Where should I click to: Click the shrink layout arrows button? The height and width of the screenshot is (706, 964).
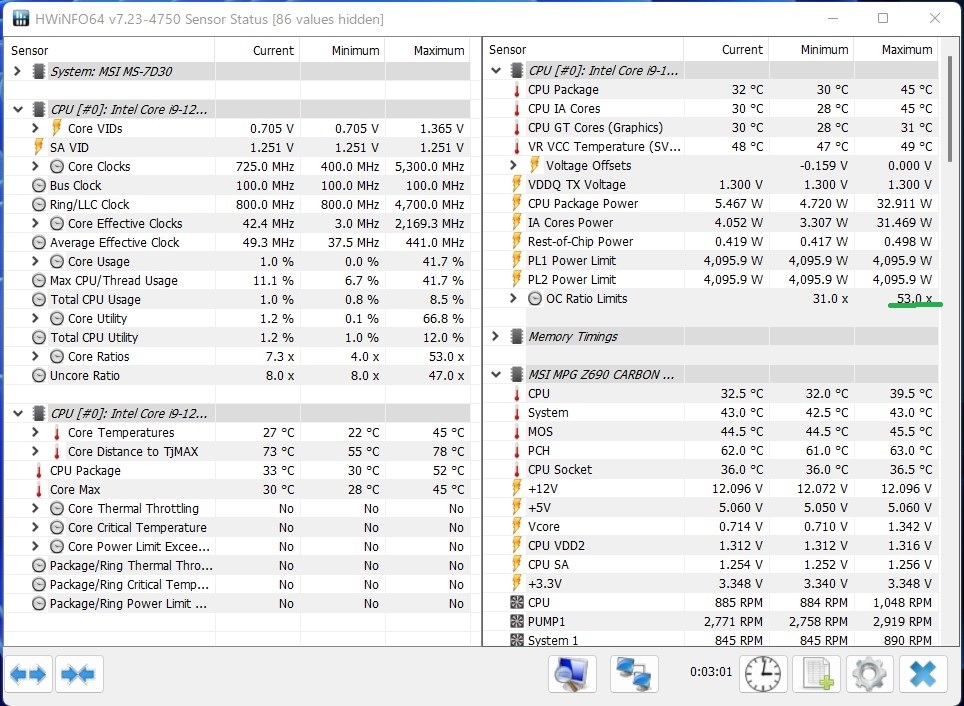(x=79, y=674)
